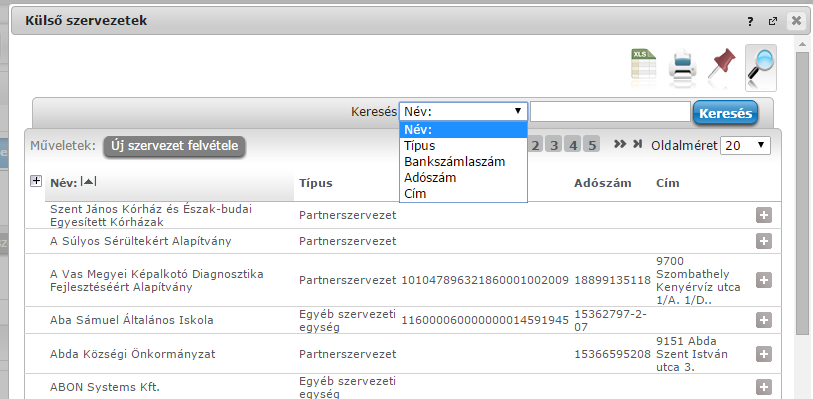Export the list with XLS icon
This screenshot has height=399, width=813.
coord(643,65)
